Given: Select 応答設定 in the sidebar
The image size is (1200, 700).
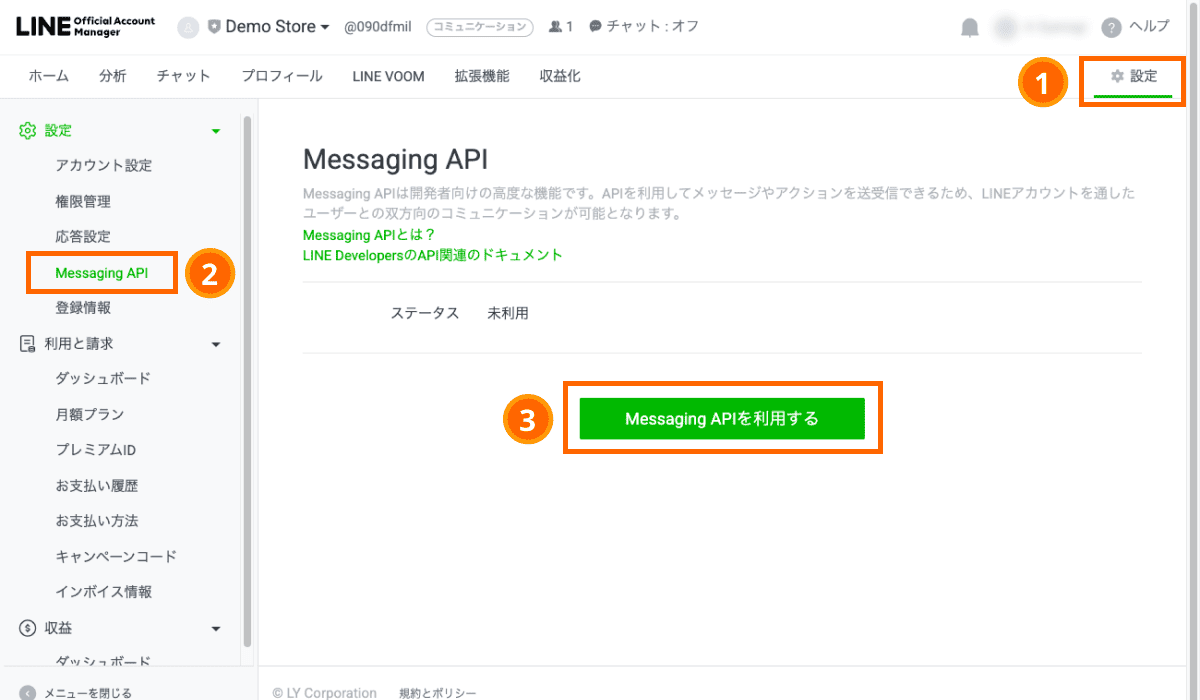Looking at the screenshot, I should pyautogui.click(x=83, y=237).
